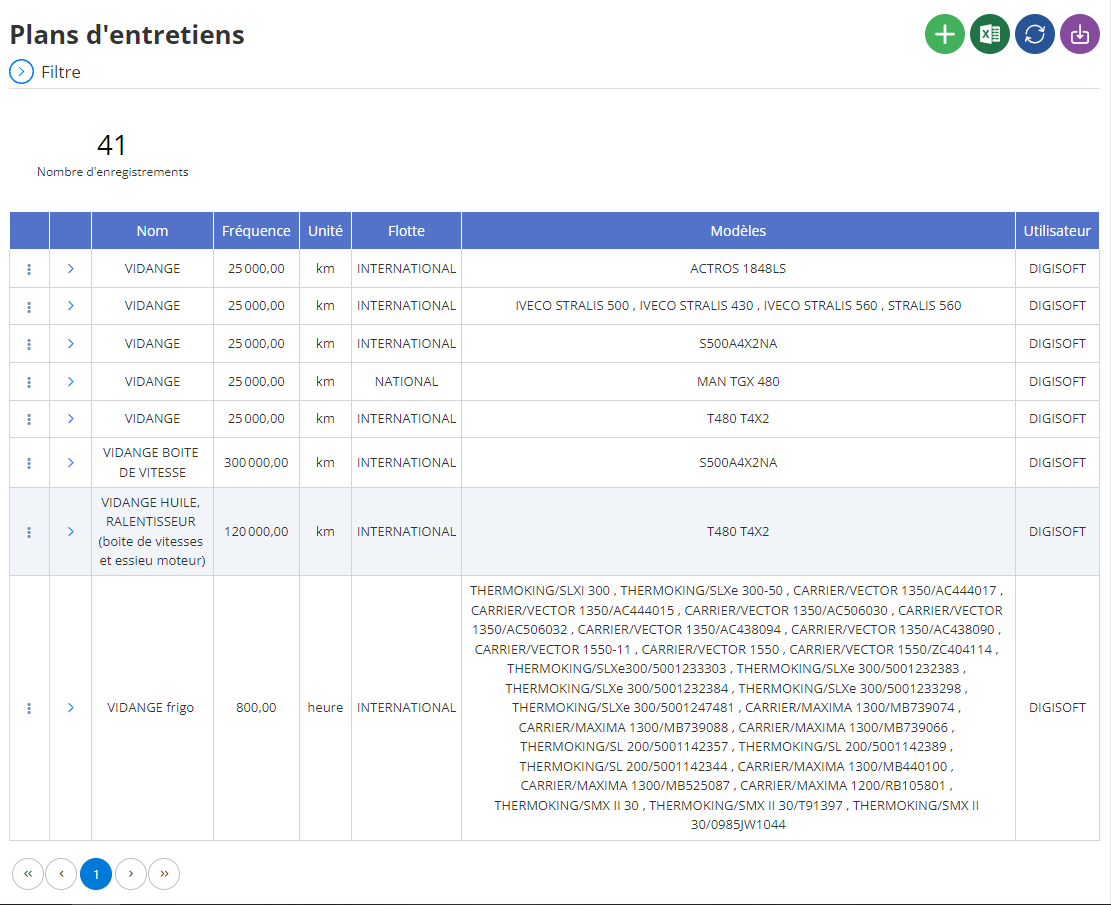Click the MAN TGX 480 model cell
Viewport: 1111px width, 905px height.
click(738, 381)
